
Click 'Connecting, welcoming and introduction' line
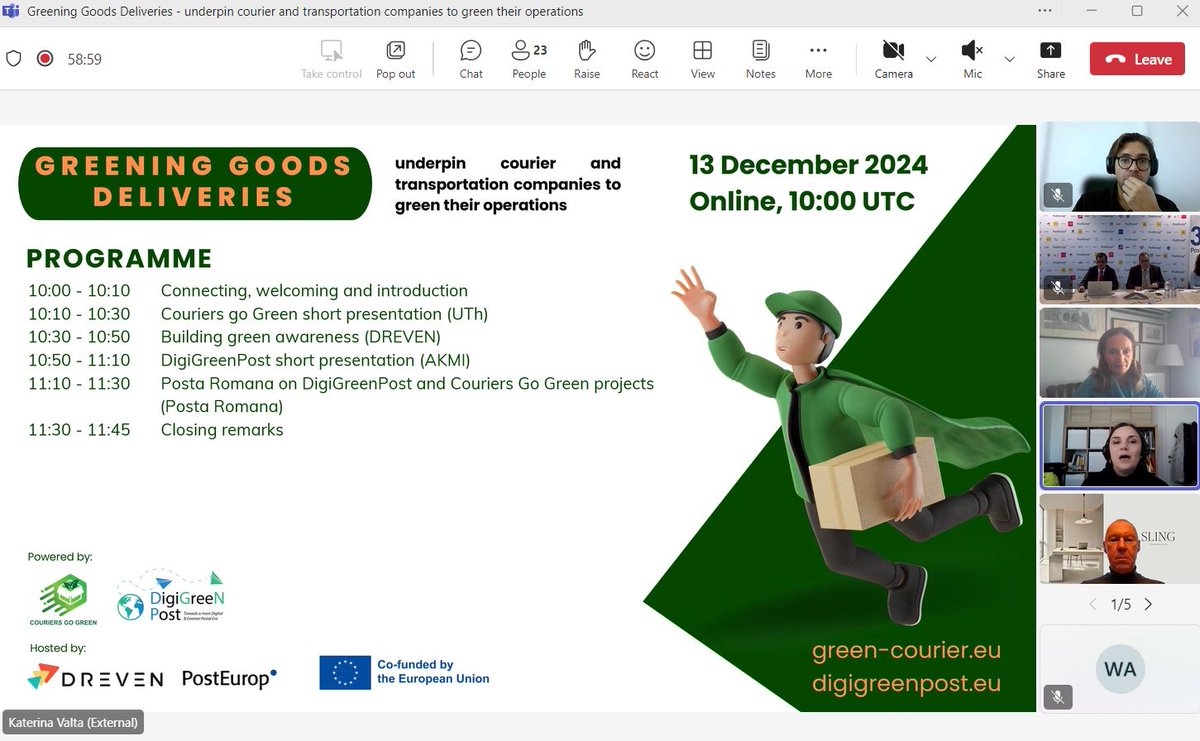click(x=314, y=291)
